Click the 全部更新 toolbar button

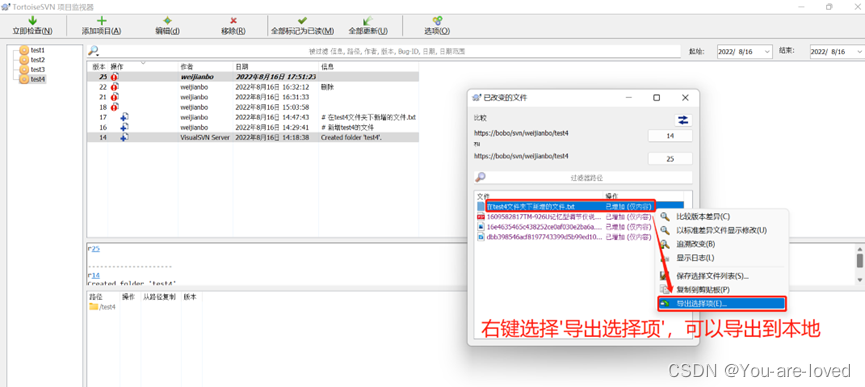(368, 25)
